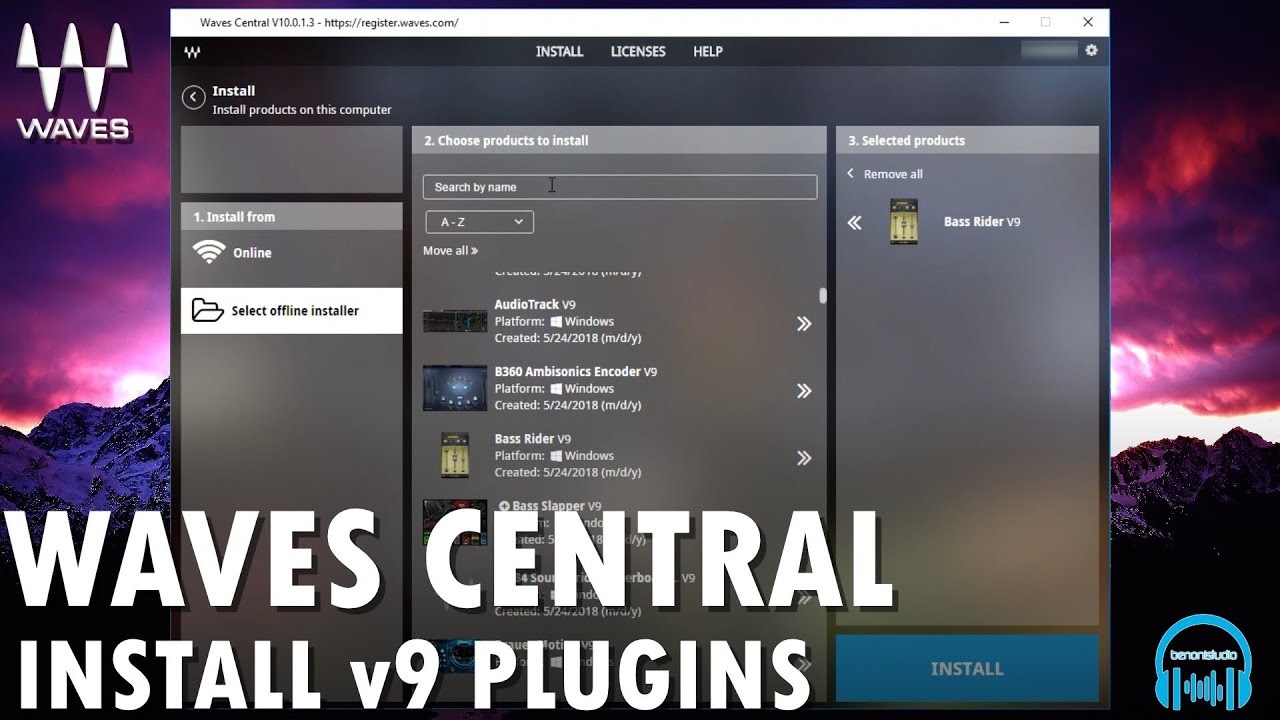
Task: Click the Bass Rider thumbnail in Selected products
Action: [x=904, y=221]
